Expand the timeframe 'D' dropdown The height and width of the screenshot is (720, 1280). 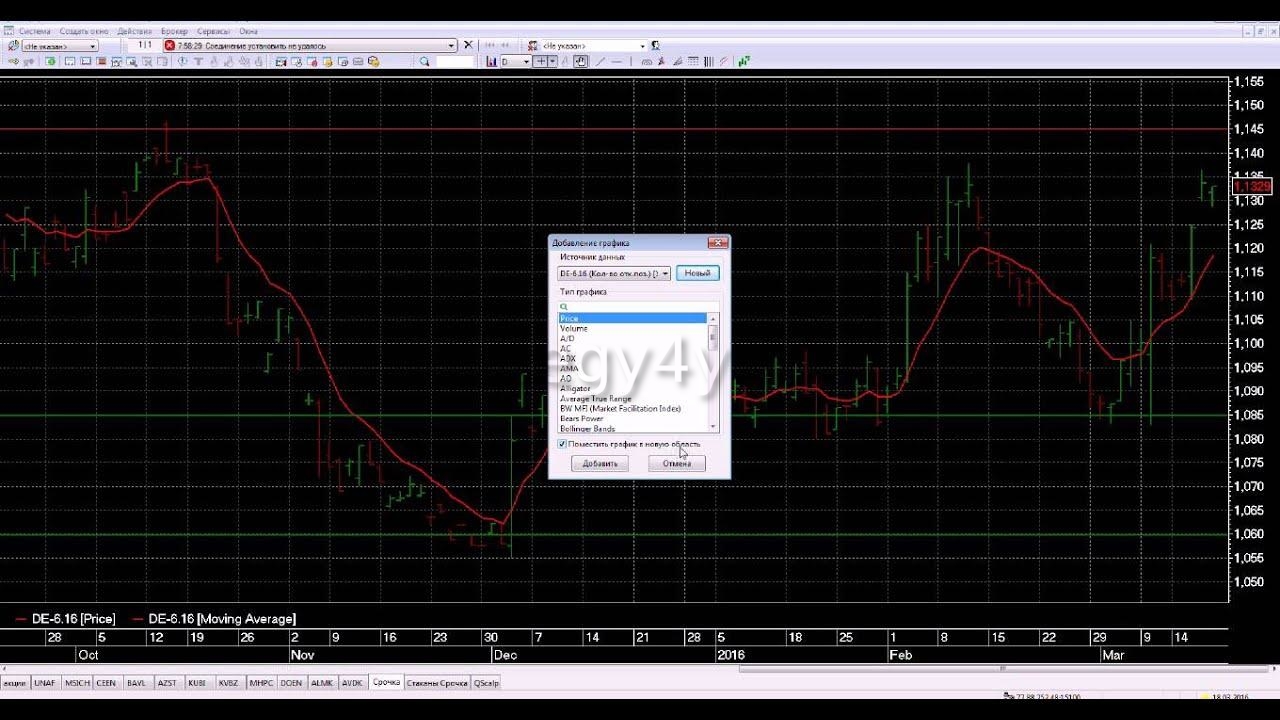(x=526, y=62)
